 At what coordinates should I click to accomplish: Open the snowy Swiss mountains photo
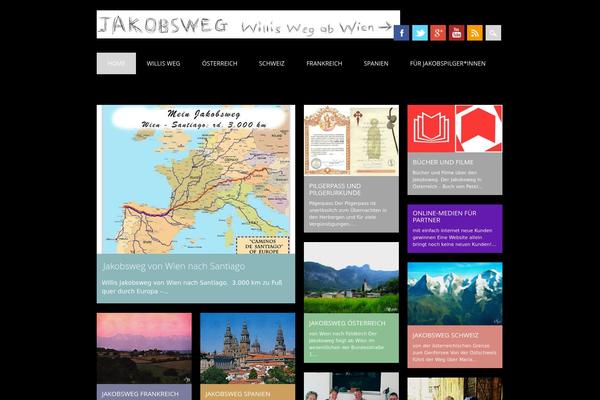point(455,294)
